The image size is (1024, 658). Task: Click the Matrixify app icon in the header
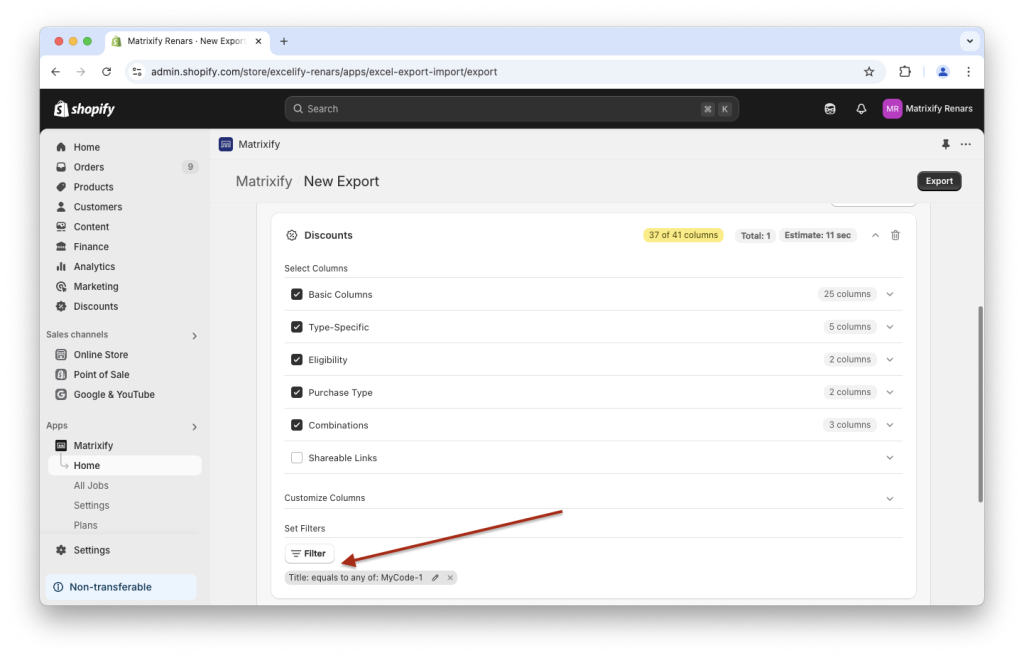tap(225, 144)
